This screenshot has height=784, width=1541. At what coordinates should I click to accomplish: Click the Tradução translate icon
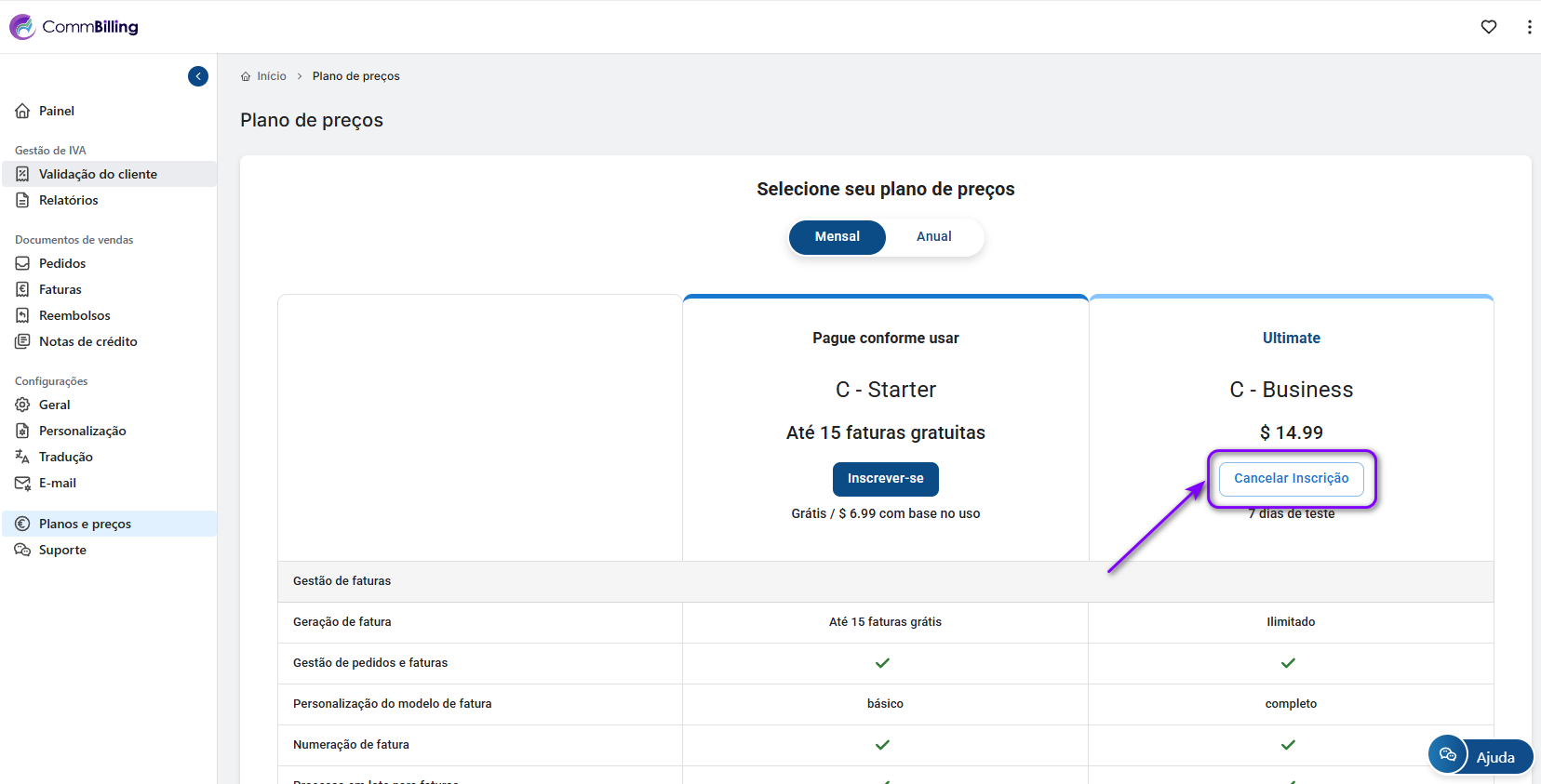(x=22, y=457)
